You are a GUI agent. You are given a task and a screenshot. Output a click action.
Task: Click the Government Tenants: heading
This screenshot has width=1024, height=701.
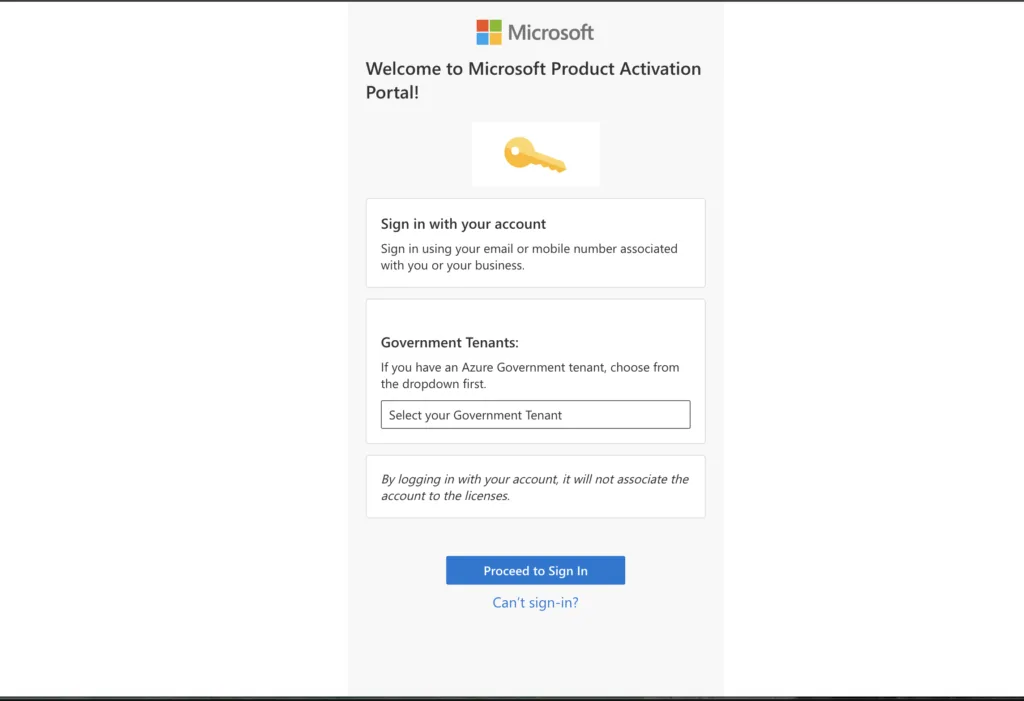(x=449, y=342)
